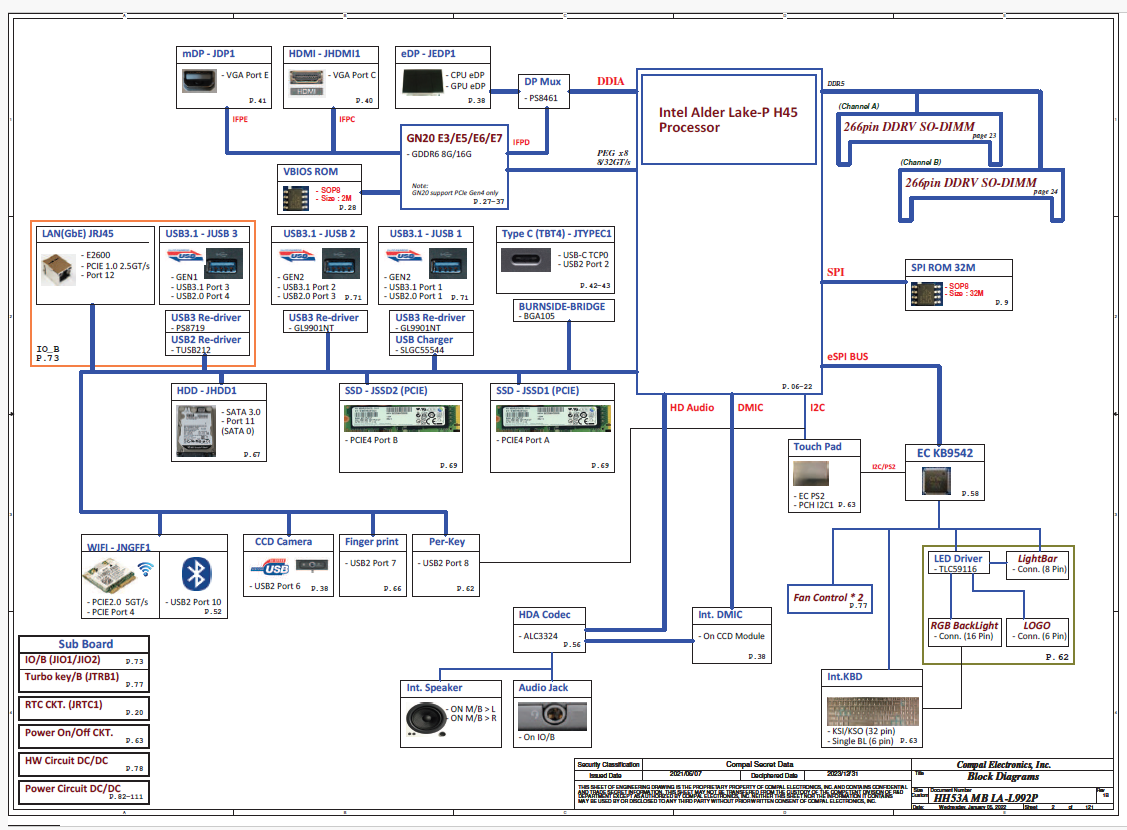Click the HDA Codec block title
1127x830 pixels.
tap(544, 614)
